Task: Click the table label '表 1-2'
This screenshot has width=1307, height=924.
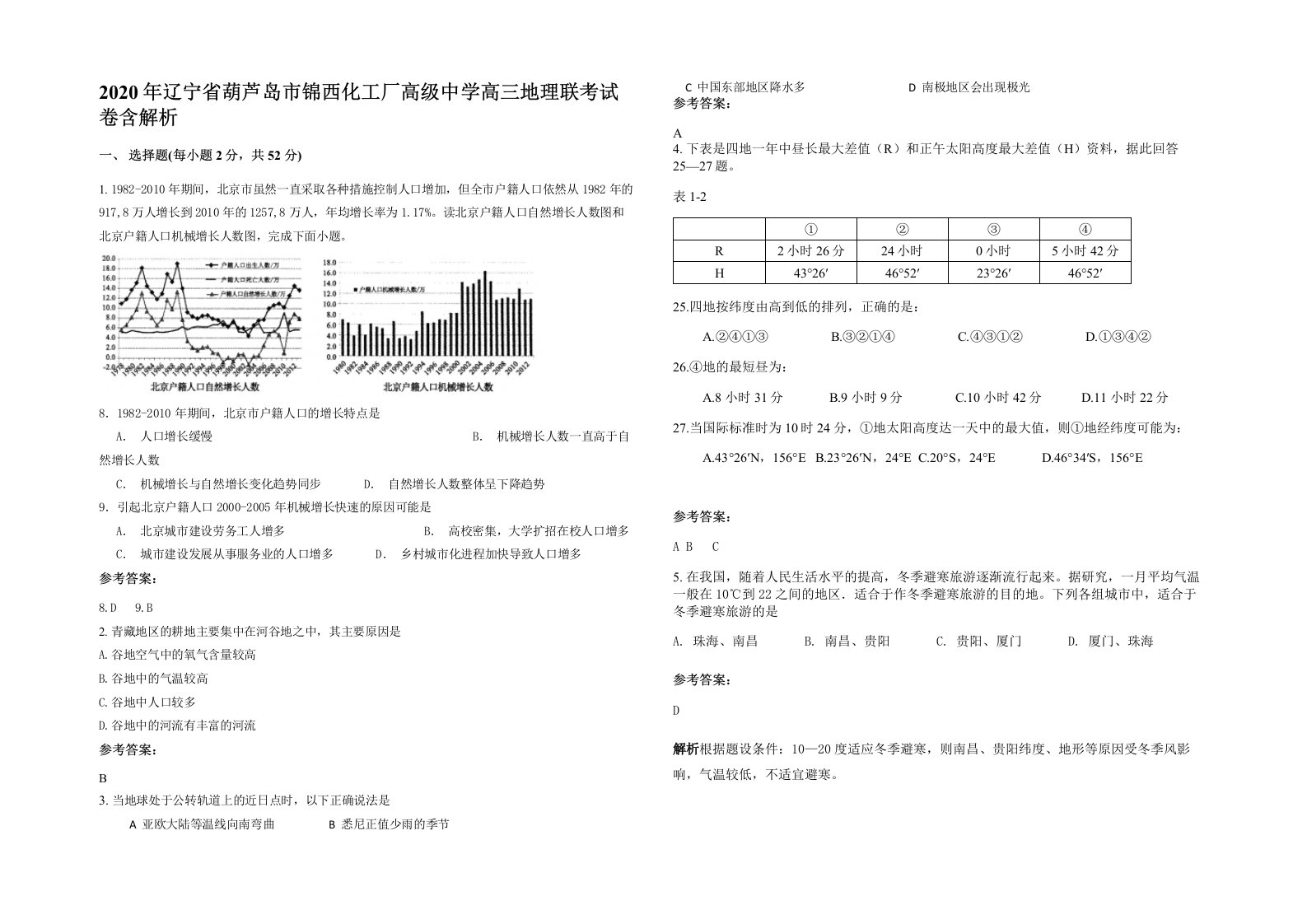Action: pyautogui.click(x=689, y=197)
